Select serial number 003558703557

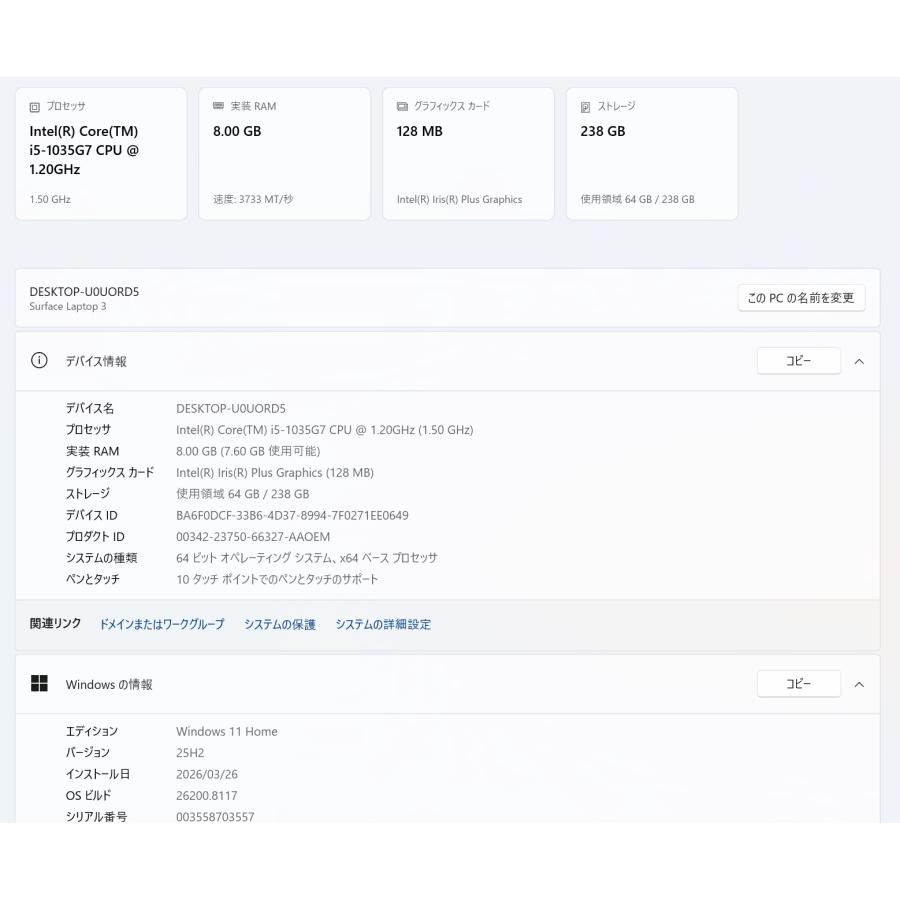click(x=215, y=817)
